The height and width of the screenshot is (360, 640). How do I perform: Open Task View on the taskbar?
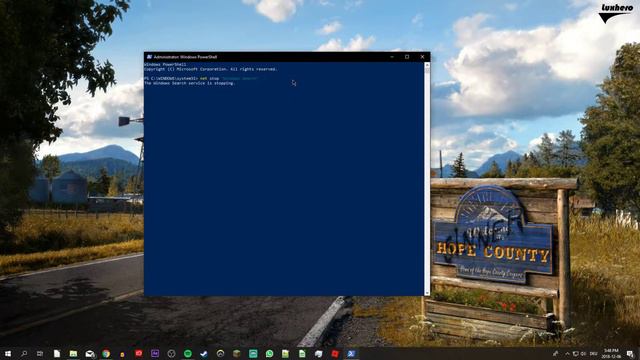tap(40, 353)
